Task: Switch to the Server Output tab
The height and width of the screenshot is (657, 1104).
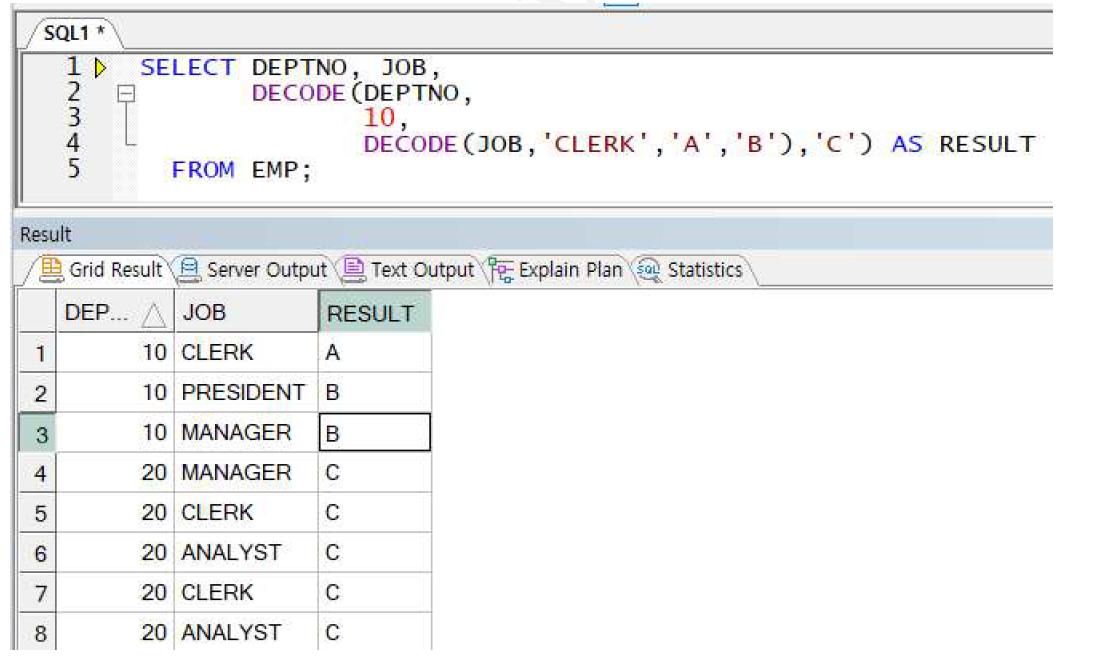Action: tap(253, 270)
